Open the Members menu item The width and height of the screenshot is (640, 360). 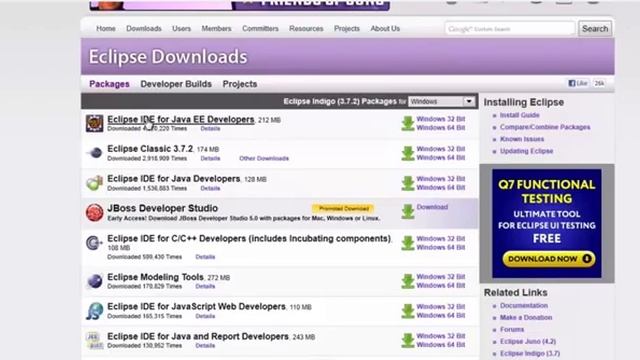pos(216,29)
